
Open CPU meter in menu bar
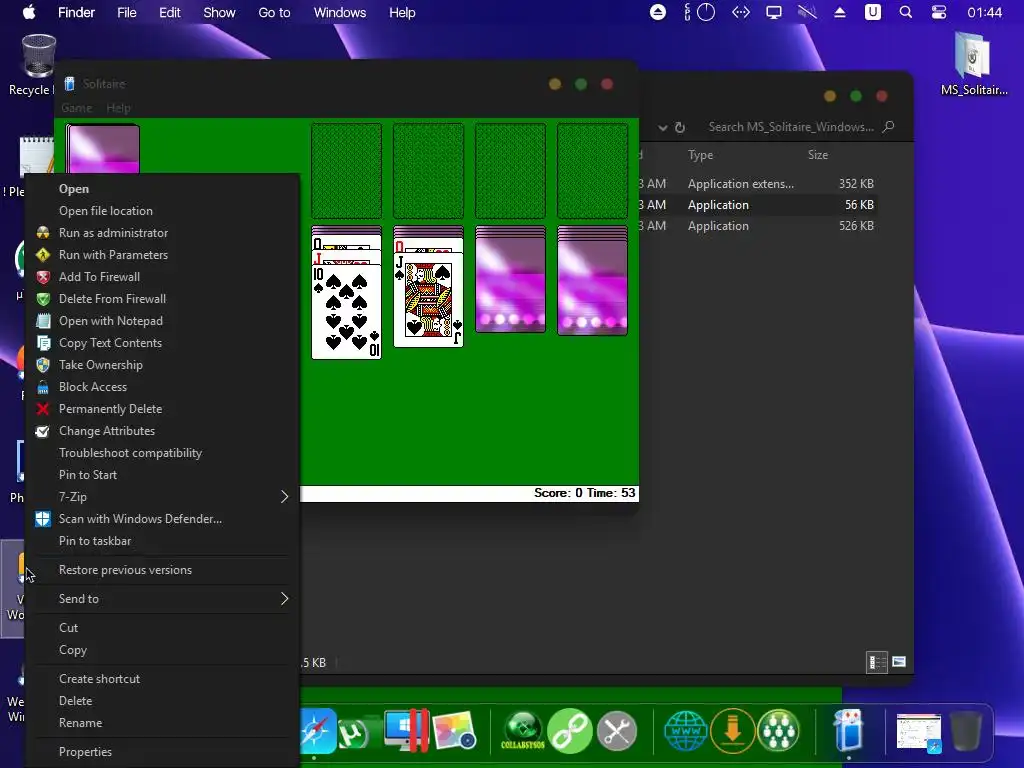[699, 12]
